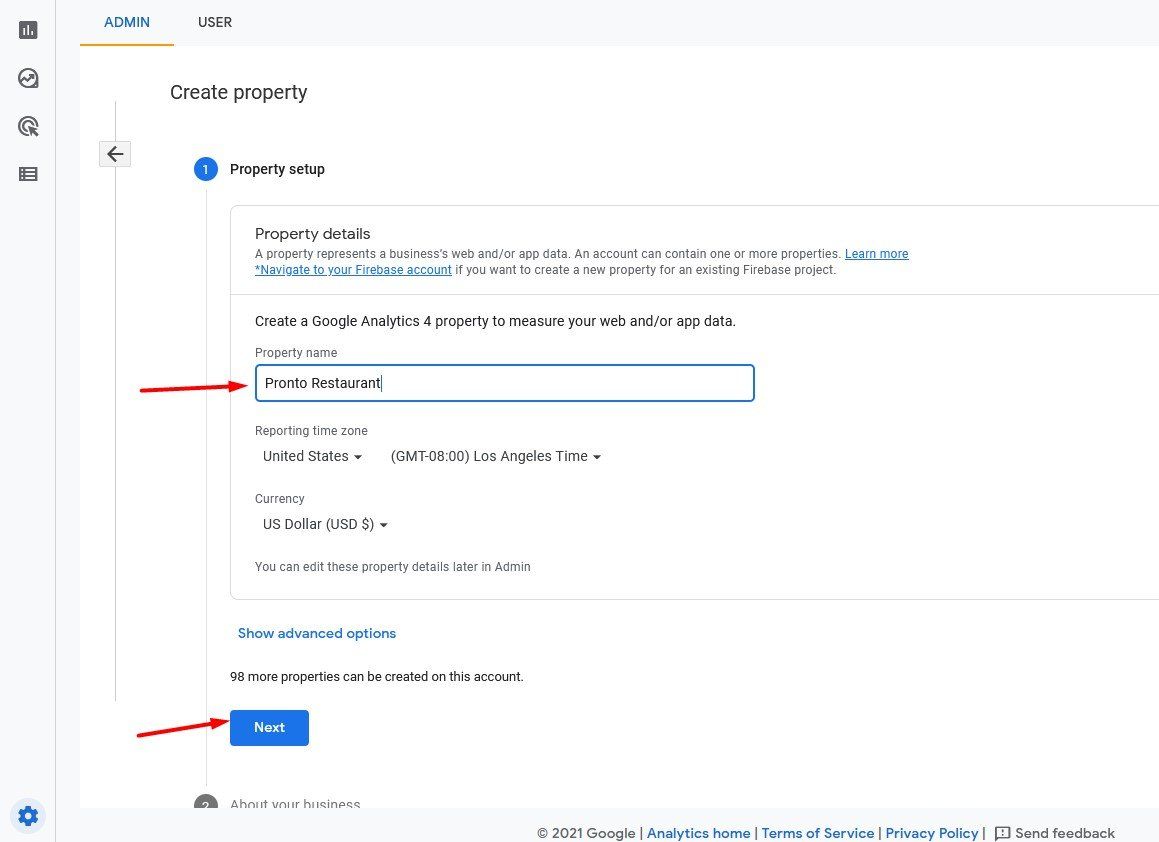Image resolution: width=1159 pixels, height=842 pixels.
Task: Open the Los Angeles Time zone dropdown
Action: pyautogui.click(x=494, y=456)
